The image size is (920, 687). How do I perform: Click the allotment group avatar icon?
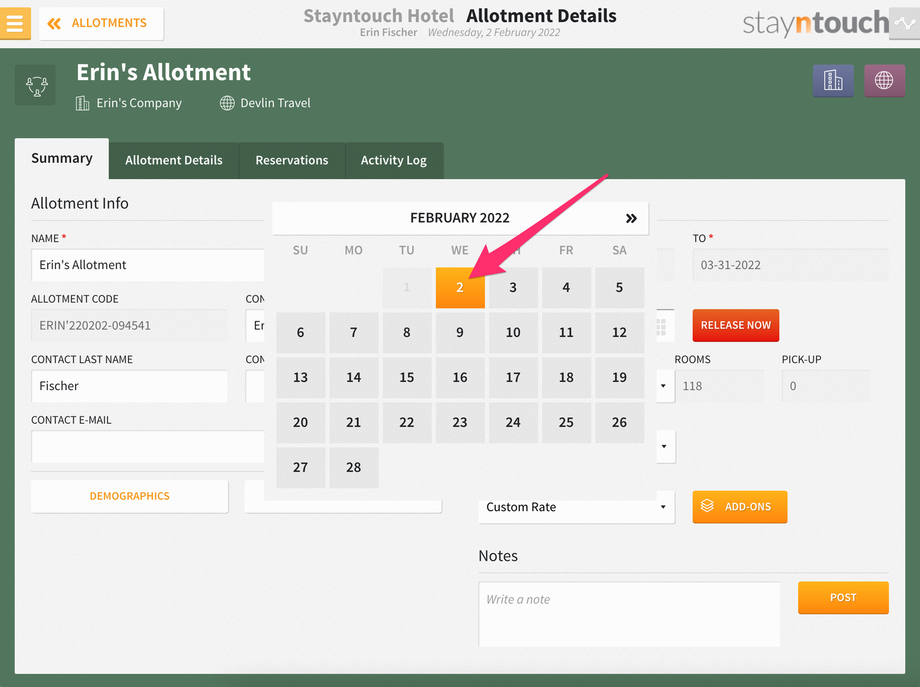pos(36,86)
